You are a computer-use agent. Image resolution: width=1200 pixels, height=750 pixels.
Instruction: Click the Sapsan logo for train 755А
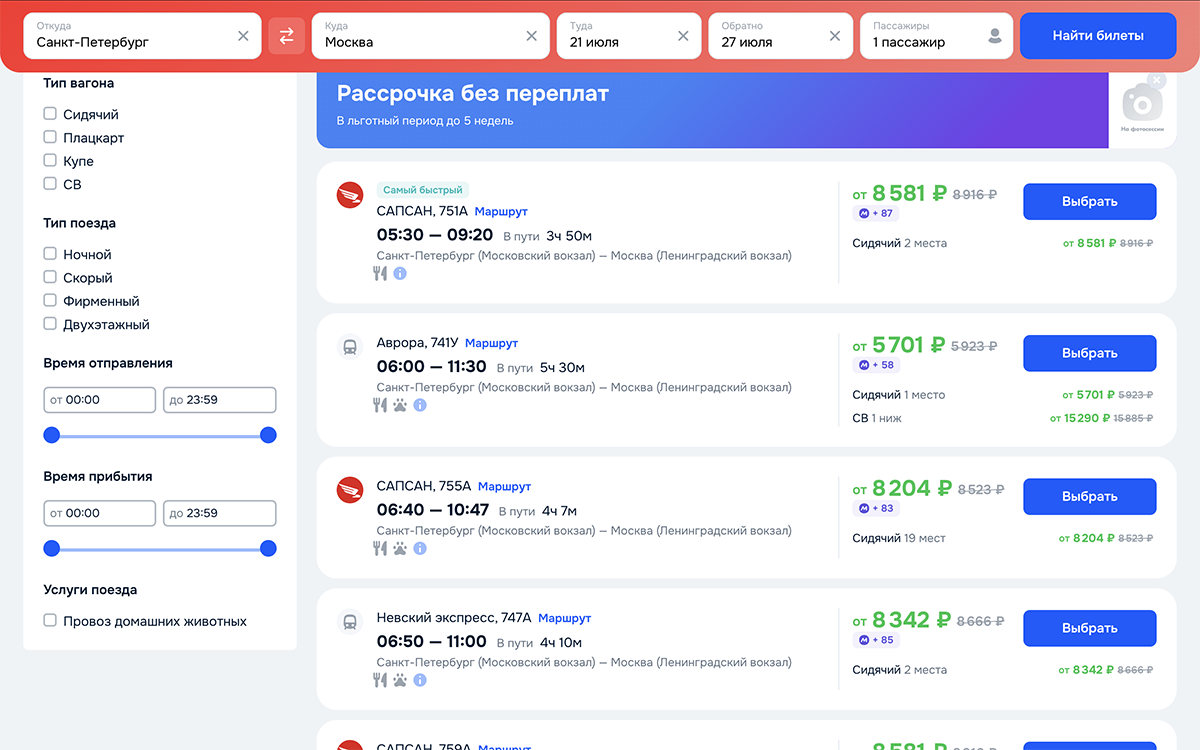[350, 490]
